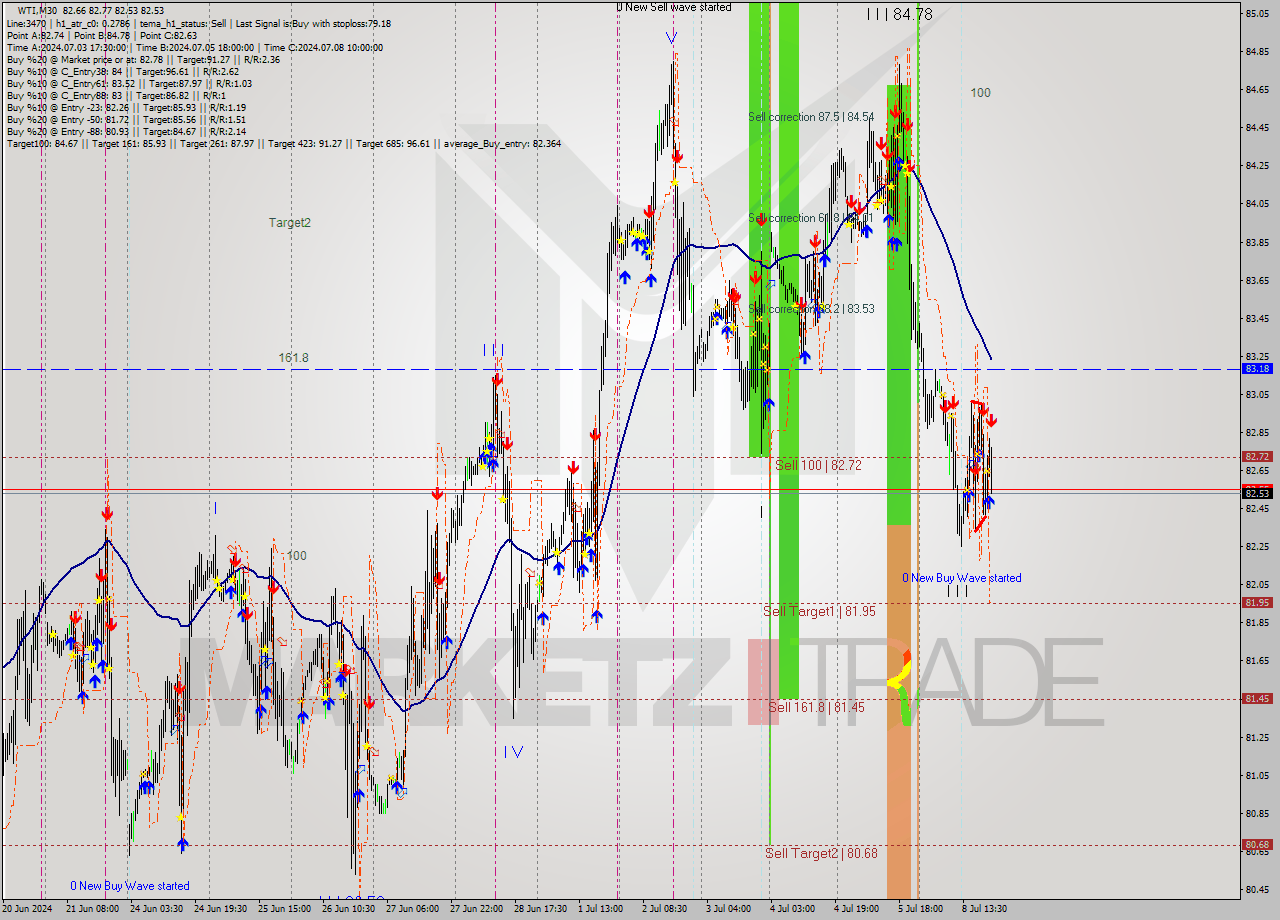Select the red 81.45 price tag
Screen dimensions: 1280x920
[x=1258, y=698]
